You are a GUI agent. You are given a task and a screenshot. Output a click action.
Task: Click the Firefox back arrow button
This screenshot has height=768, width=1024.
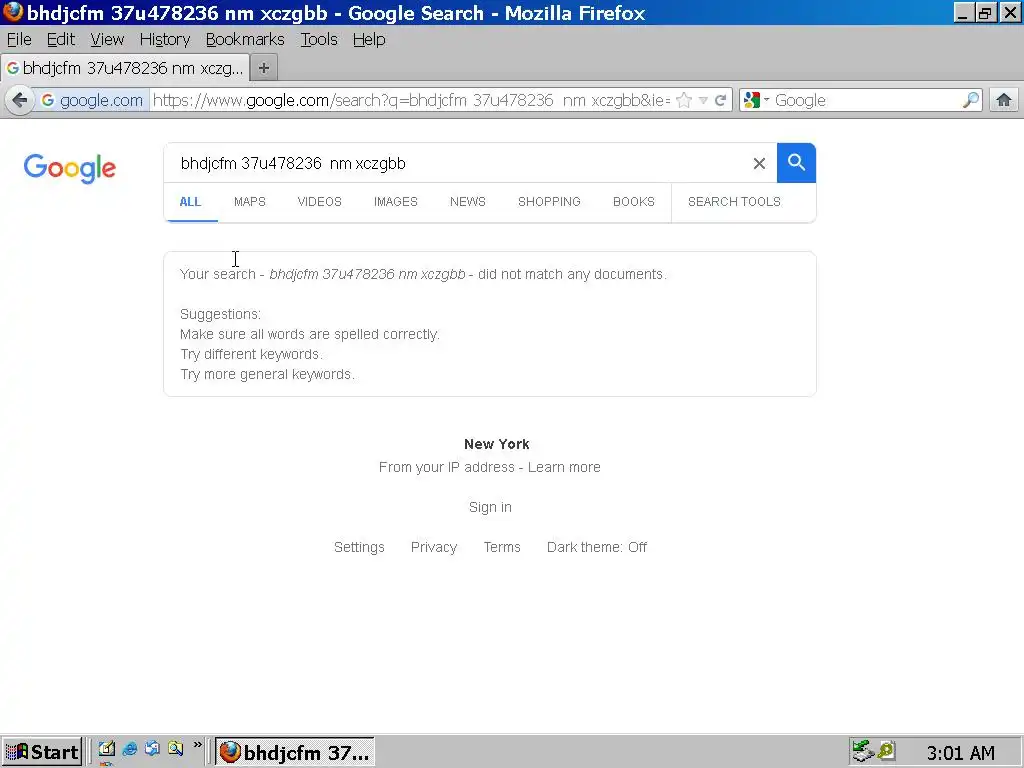20,101
